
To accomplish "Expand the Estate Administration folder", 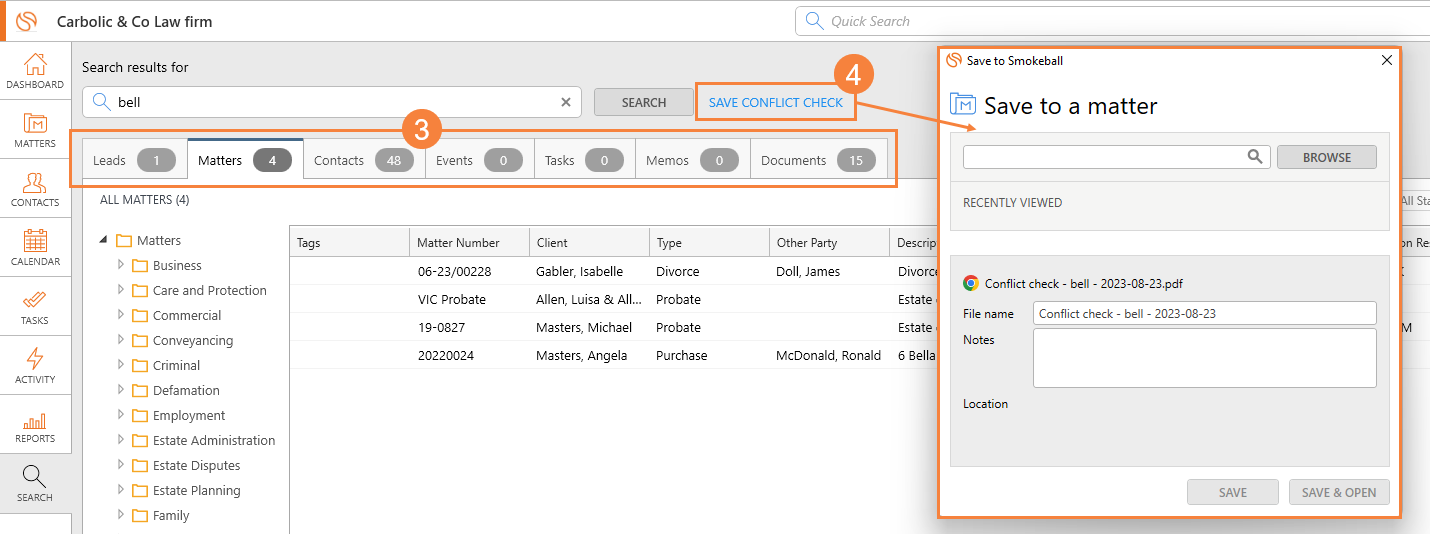I will [x=121, y=440].
